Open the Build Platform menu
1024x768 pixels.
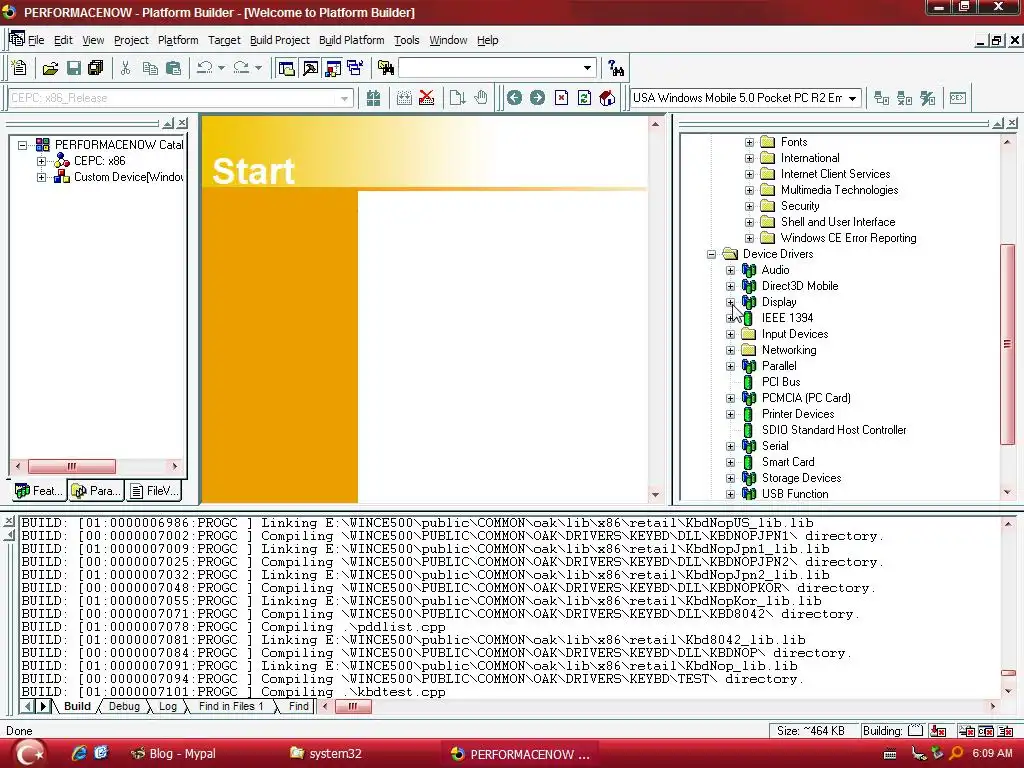(351, 40)
